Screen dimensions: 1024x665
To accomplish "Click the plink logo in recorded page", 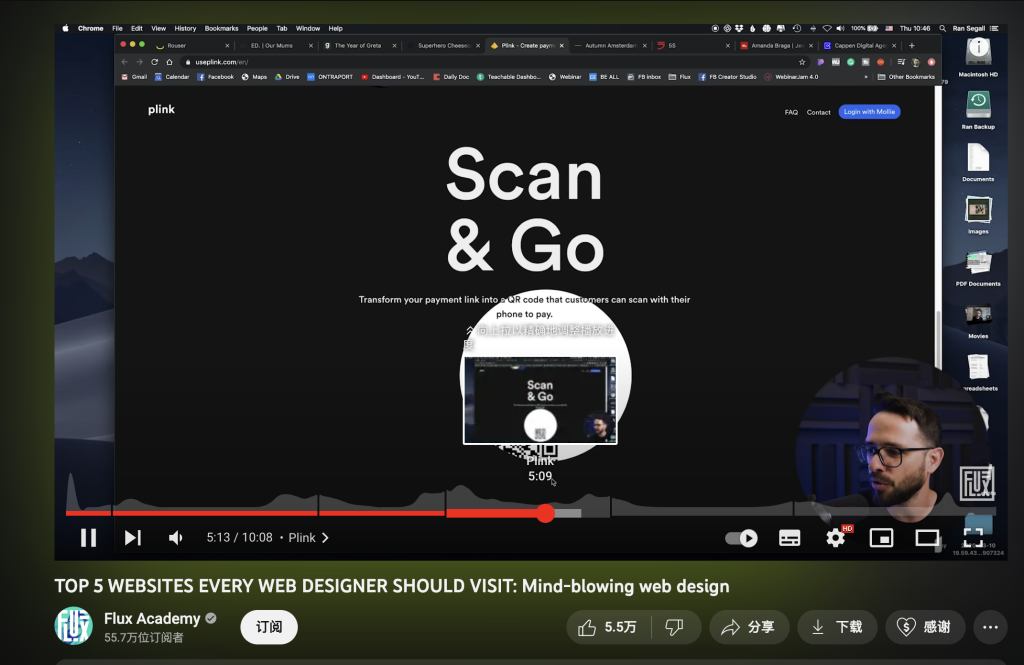I will pyautogui.click(x=161, y=109).
